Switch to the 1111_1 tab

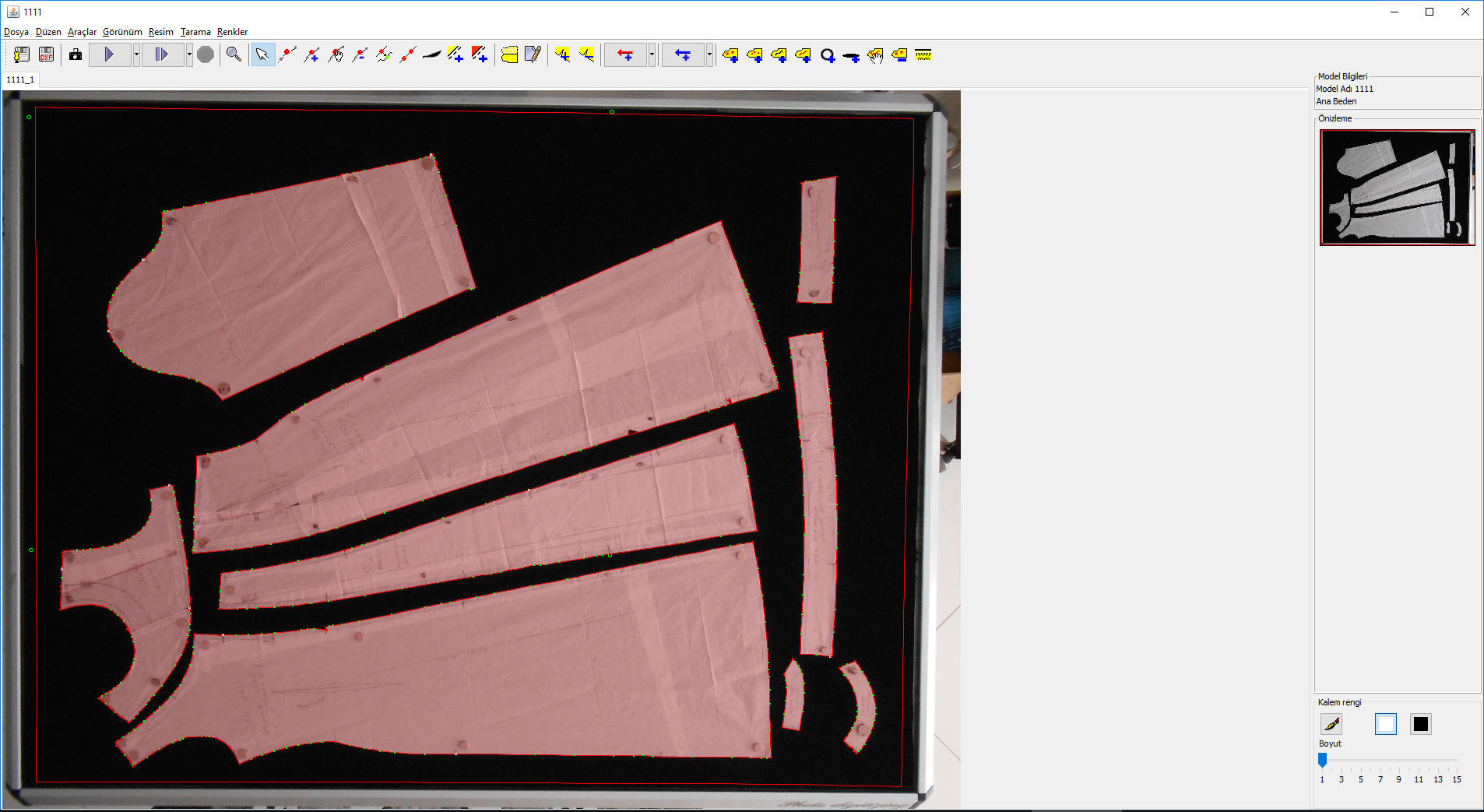[x=20, y=79]
